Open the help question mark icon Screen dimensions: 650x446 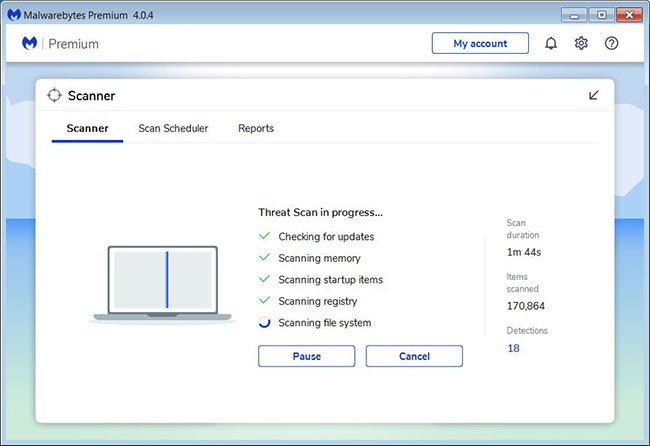pos(611,43)
